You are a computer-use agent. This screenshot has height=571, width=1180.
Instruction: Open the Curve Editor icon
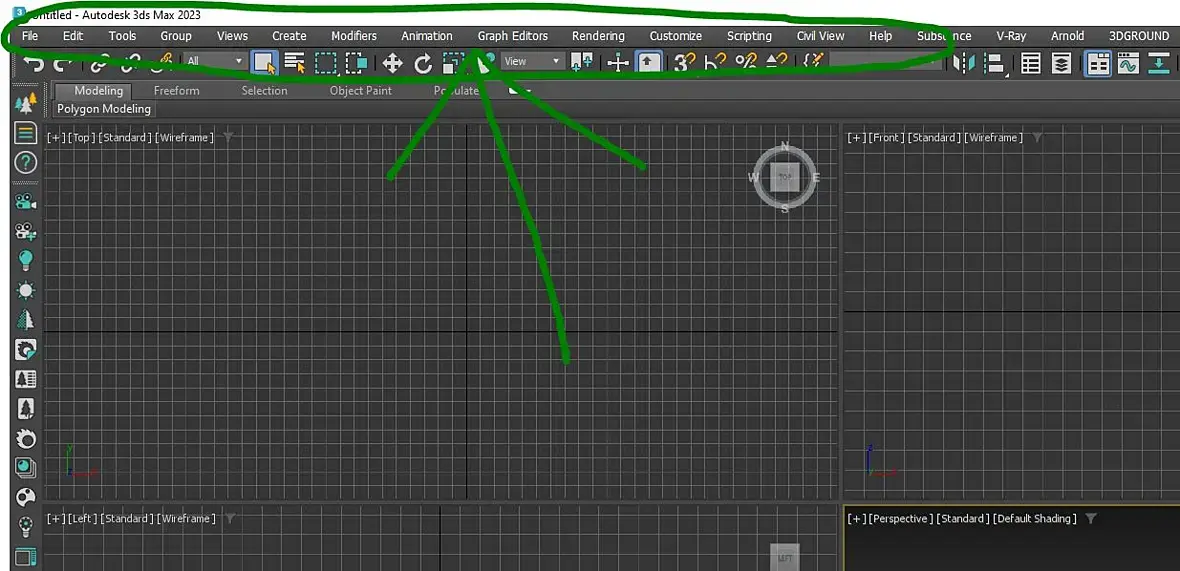point(1129,63)
